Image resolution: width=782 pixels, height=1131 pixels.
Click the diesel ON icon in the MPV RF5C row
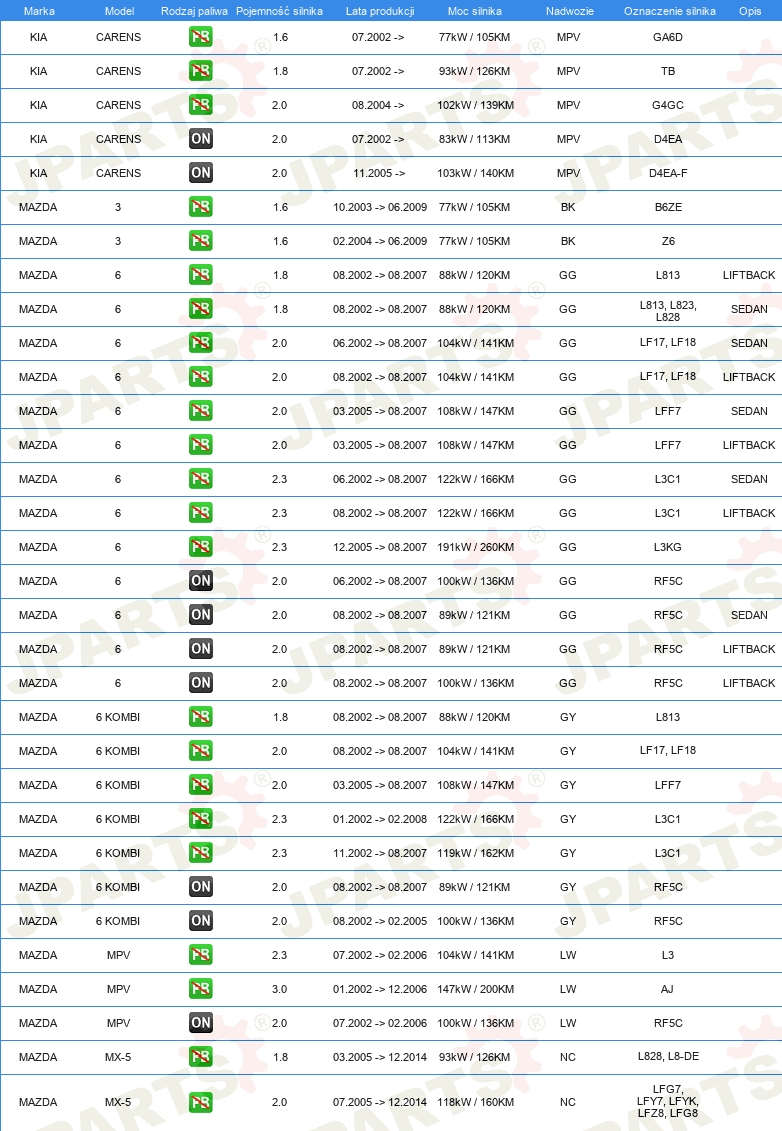(x=201, y=1023)
